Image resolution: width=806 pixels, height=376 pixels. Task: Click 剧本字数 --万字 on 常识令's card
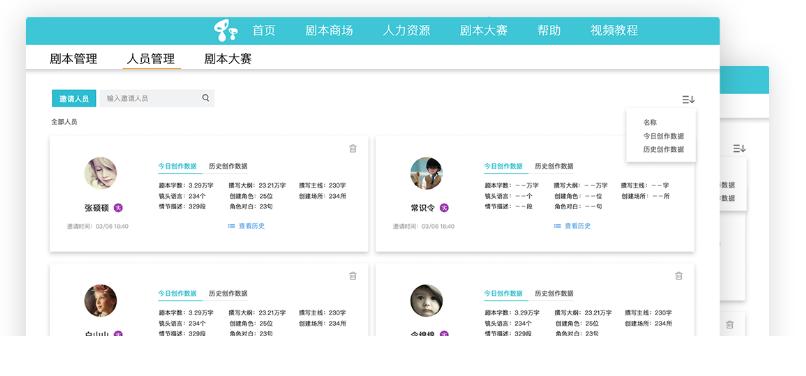coord(511,185)
